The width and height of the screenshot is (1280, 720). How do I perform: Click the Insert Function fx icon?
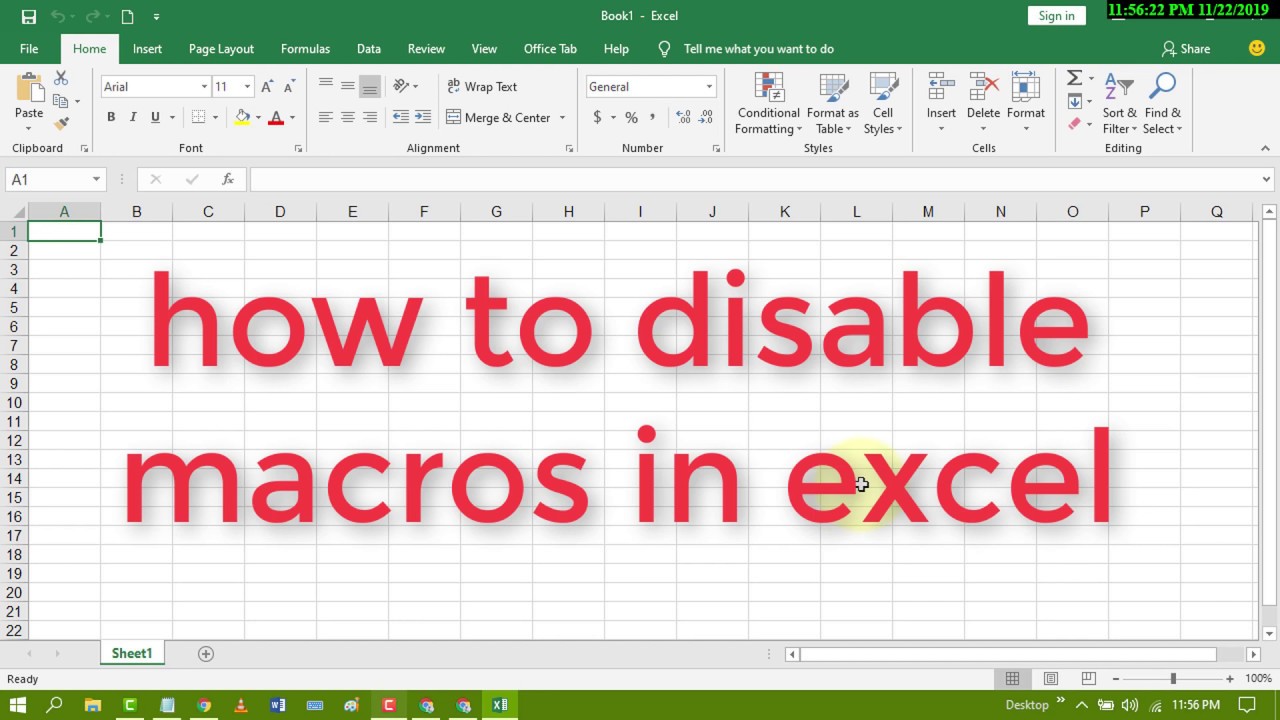[x=228, y=179]
